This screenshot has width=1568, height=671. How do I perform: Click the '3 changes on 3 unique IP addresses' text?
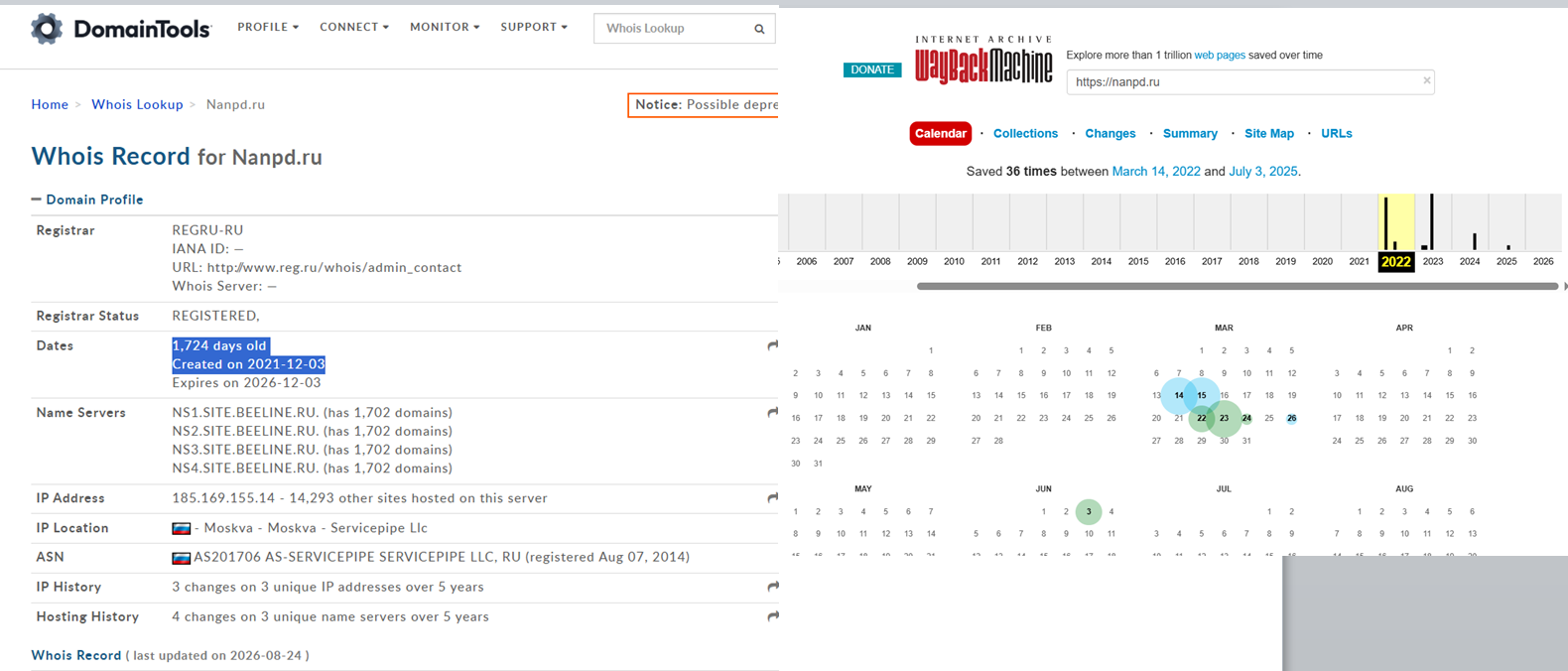327,588
